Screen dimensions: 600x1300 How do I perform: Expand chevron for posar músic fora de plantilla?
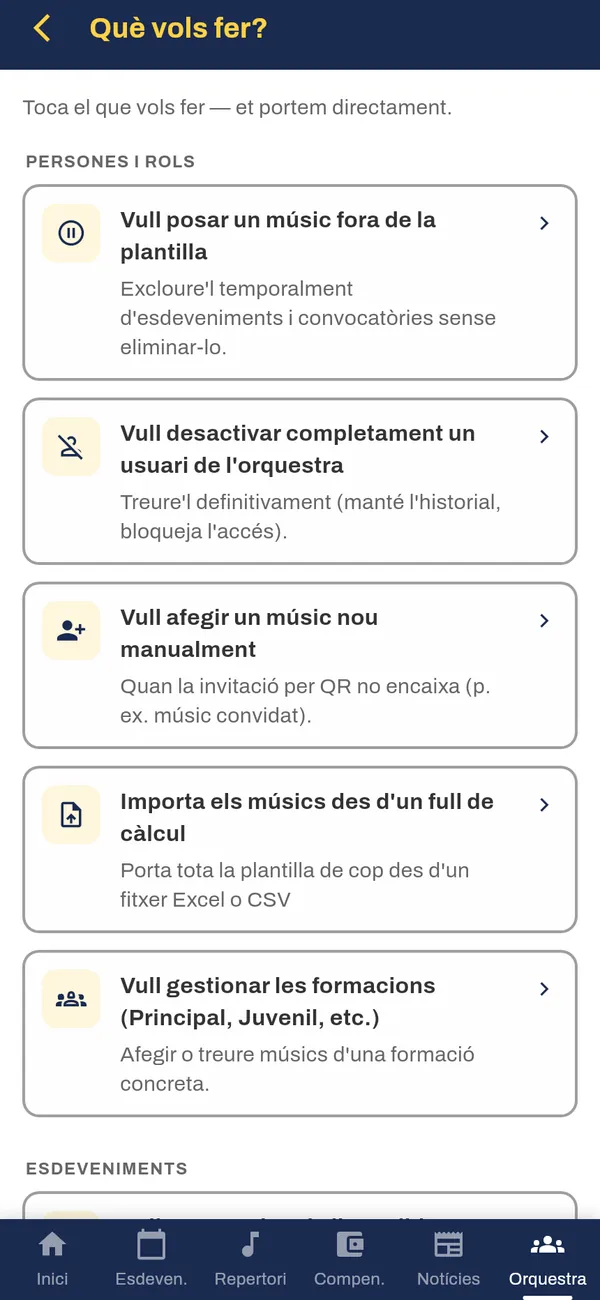544,223
